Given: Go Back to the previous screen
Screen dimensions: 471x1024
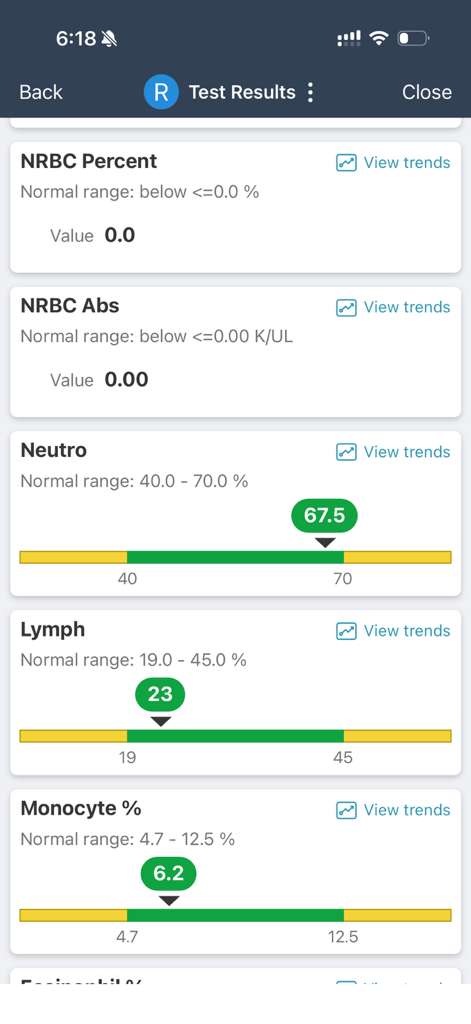Looking at the screenshot, I should click(x=41, y=92).
